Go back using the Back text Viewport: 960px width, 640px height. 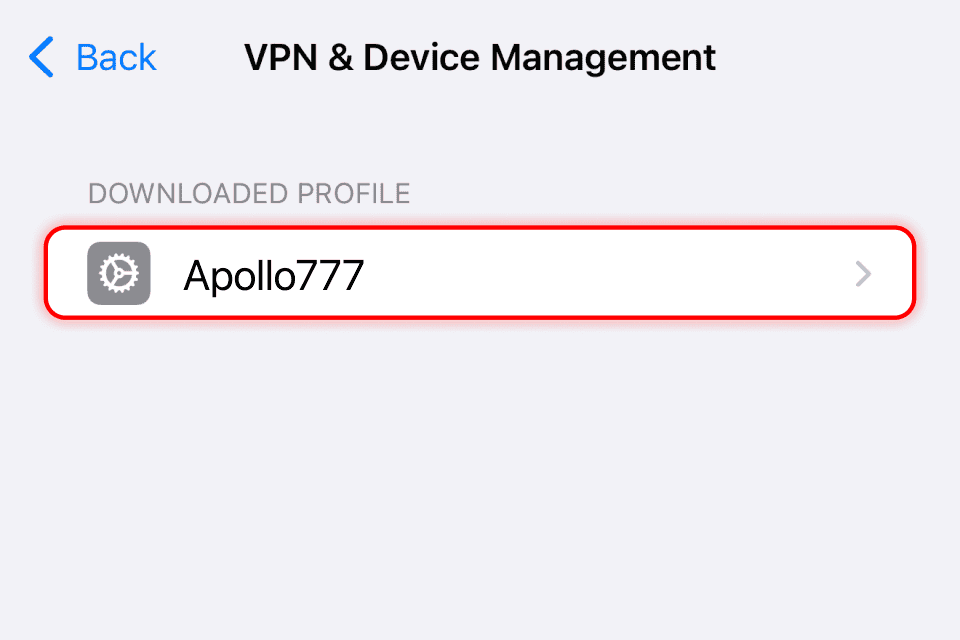point(116,57)
